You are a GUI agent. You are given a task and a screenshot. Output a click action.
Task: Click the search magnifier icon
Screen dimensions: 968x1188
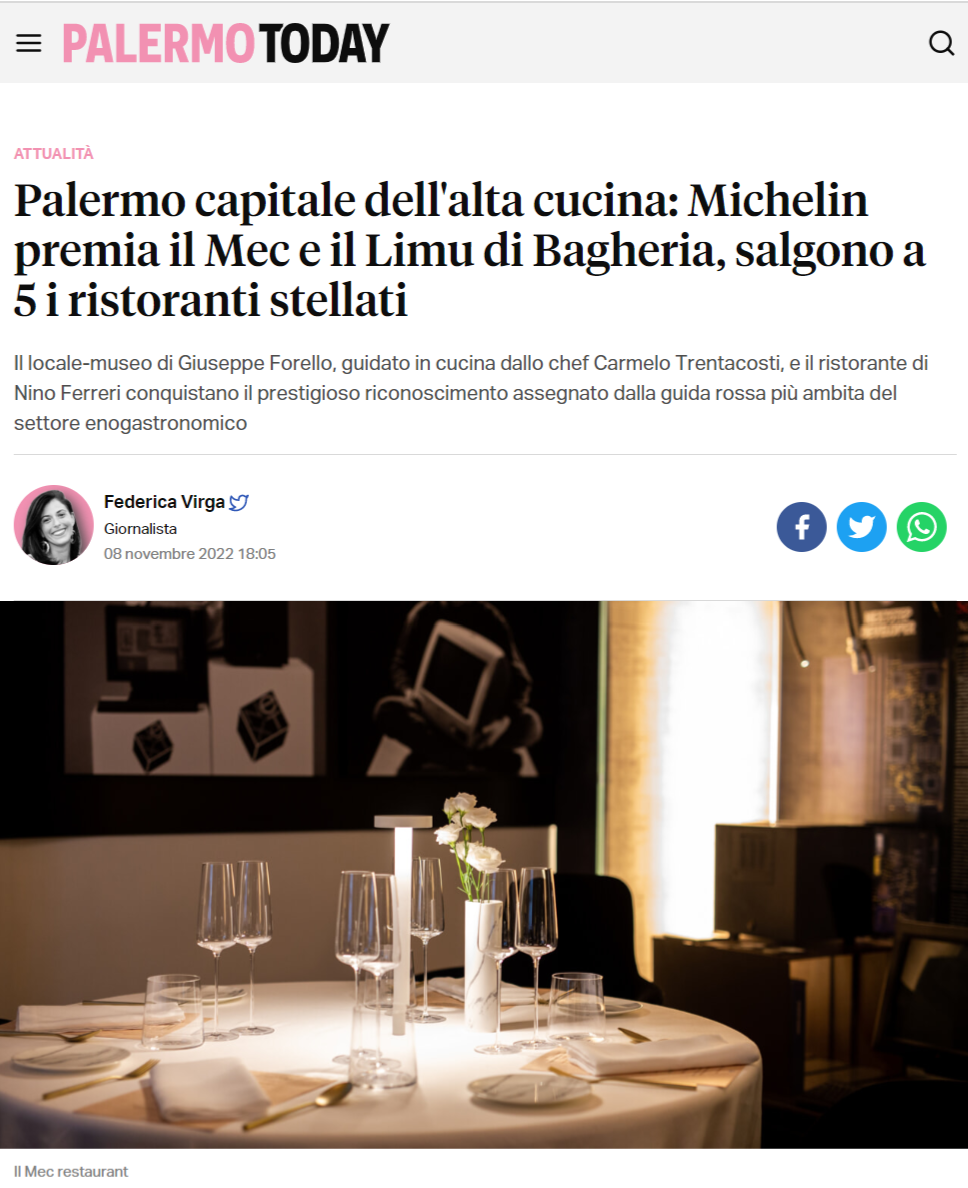pos(941,43)
